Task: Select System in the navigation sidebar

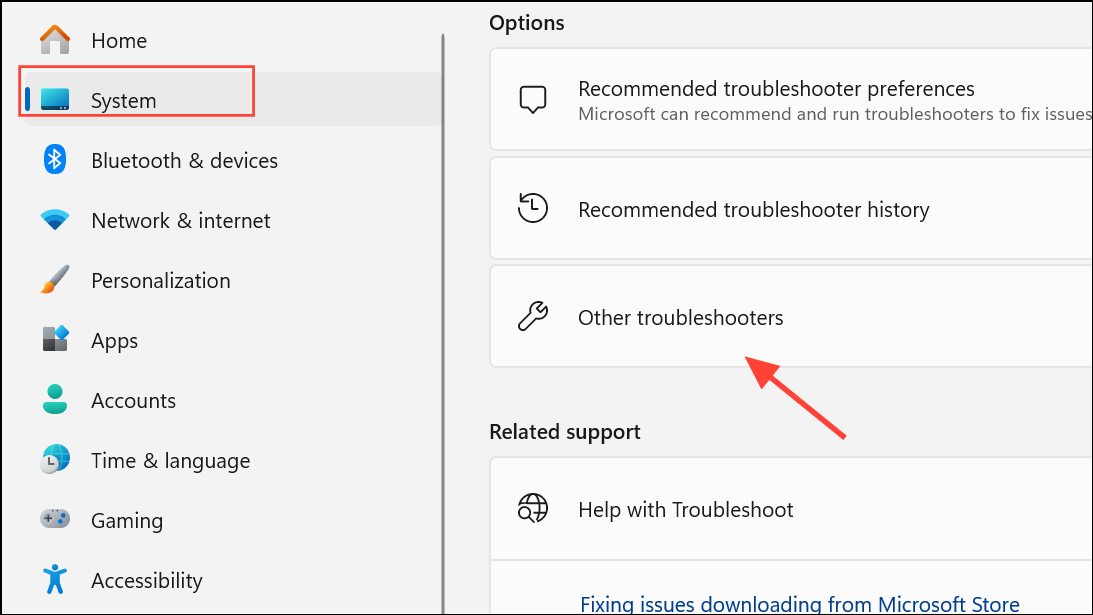Action: point(122,100)
